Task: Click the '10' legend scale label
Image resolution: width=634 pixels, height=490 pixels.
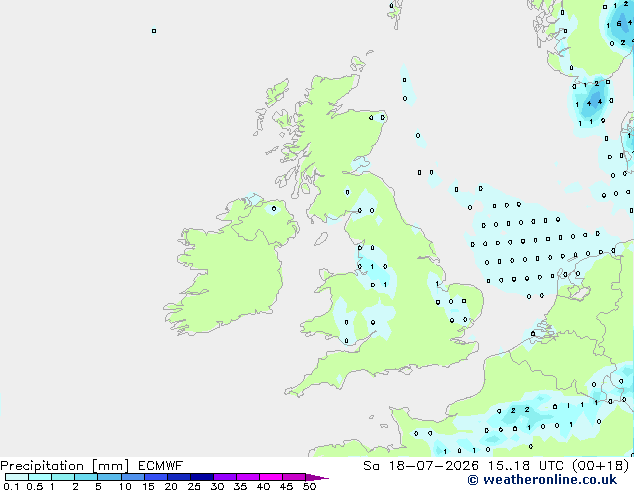Action: pyautogui.click(x=125, y=486)
